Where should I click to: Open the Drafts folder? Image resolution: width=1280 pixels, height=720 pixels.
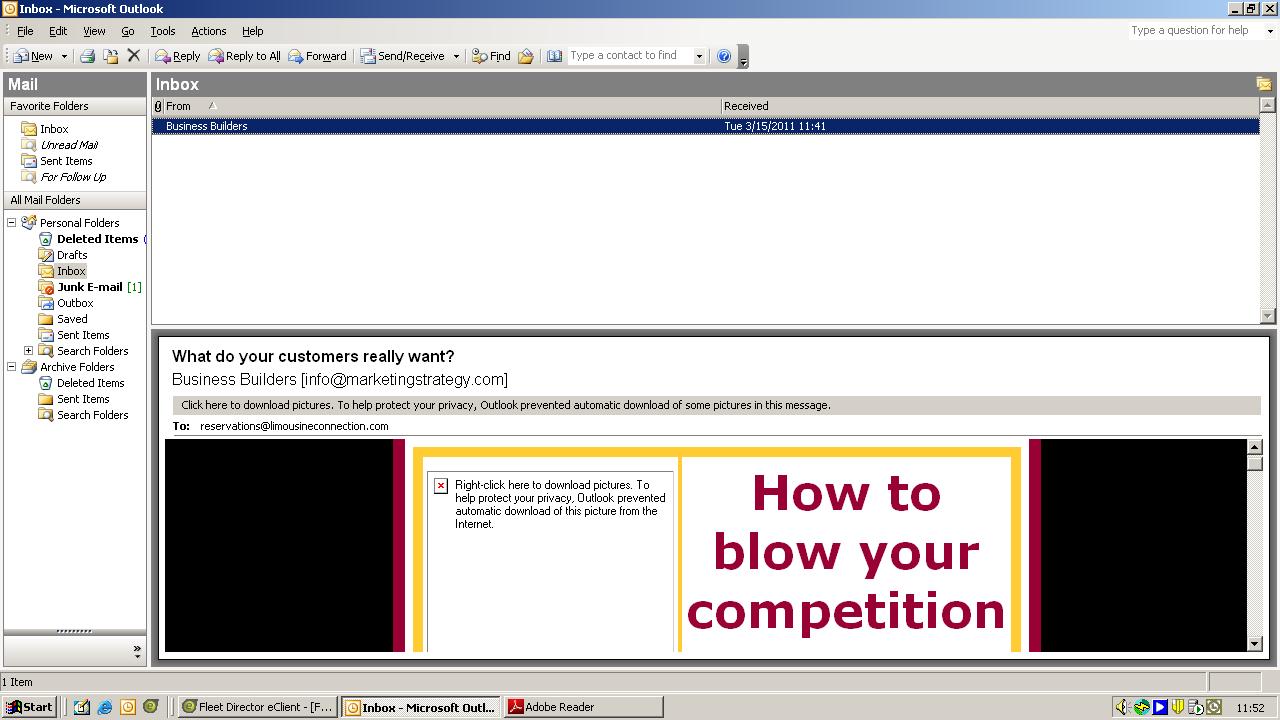pos(72,255)
